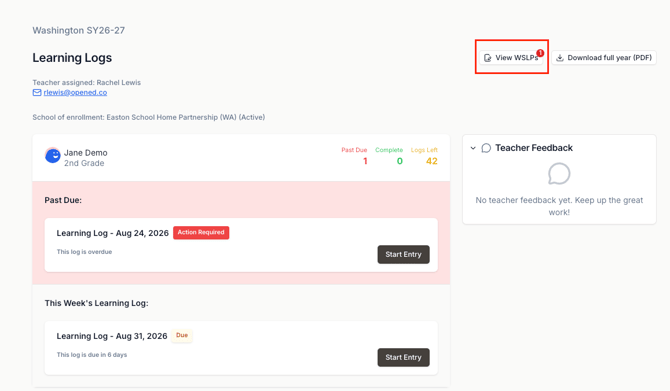Open the View WSLPs button
This screenshot has width=670, height=391.
point(511,58)
